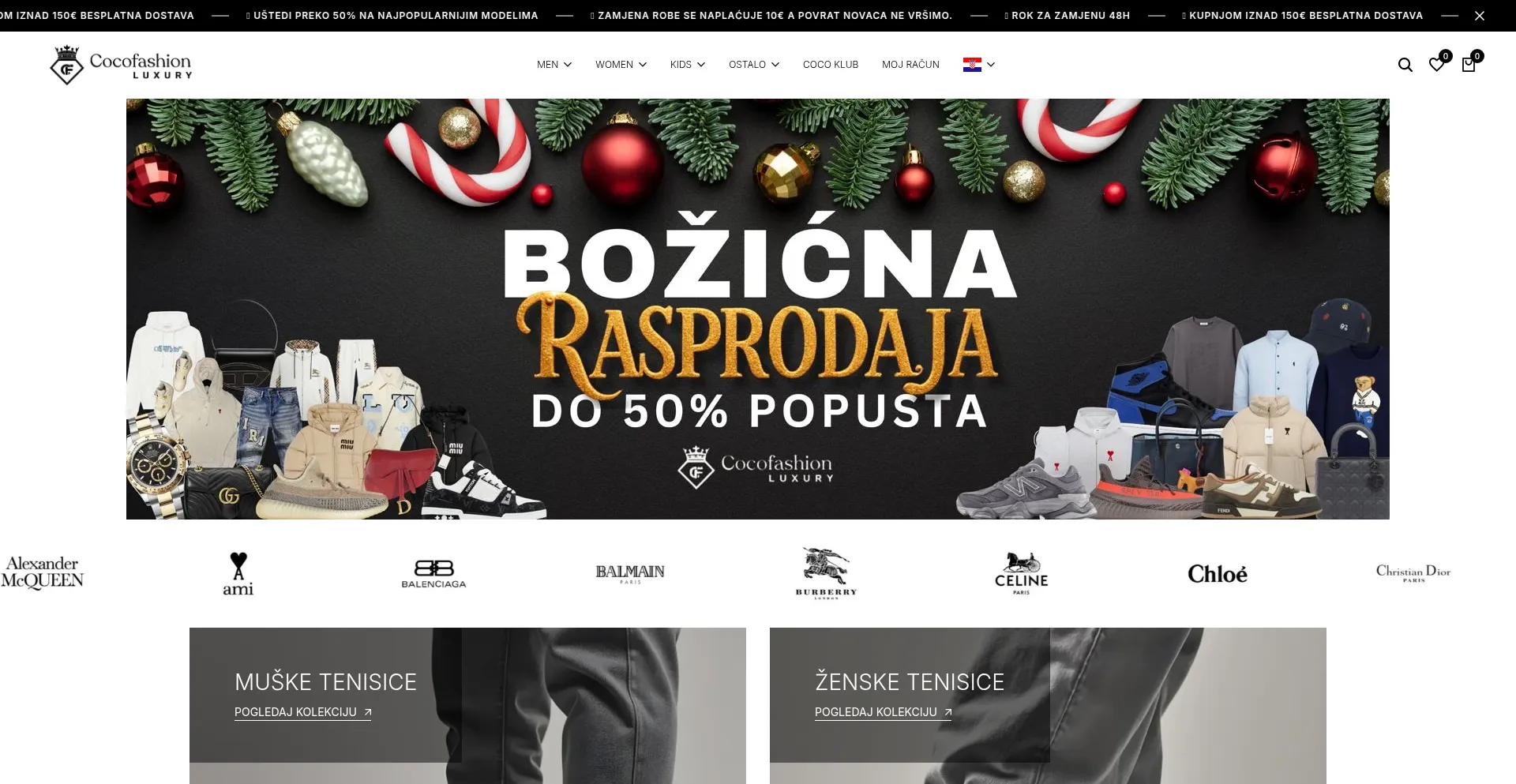Expand the WOMEN dropdown menu
Image resolution: width=1516 pixels, height=784 pixels.
[621, 65]
